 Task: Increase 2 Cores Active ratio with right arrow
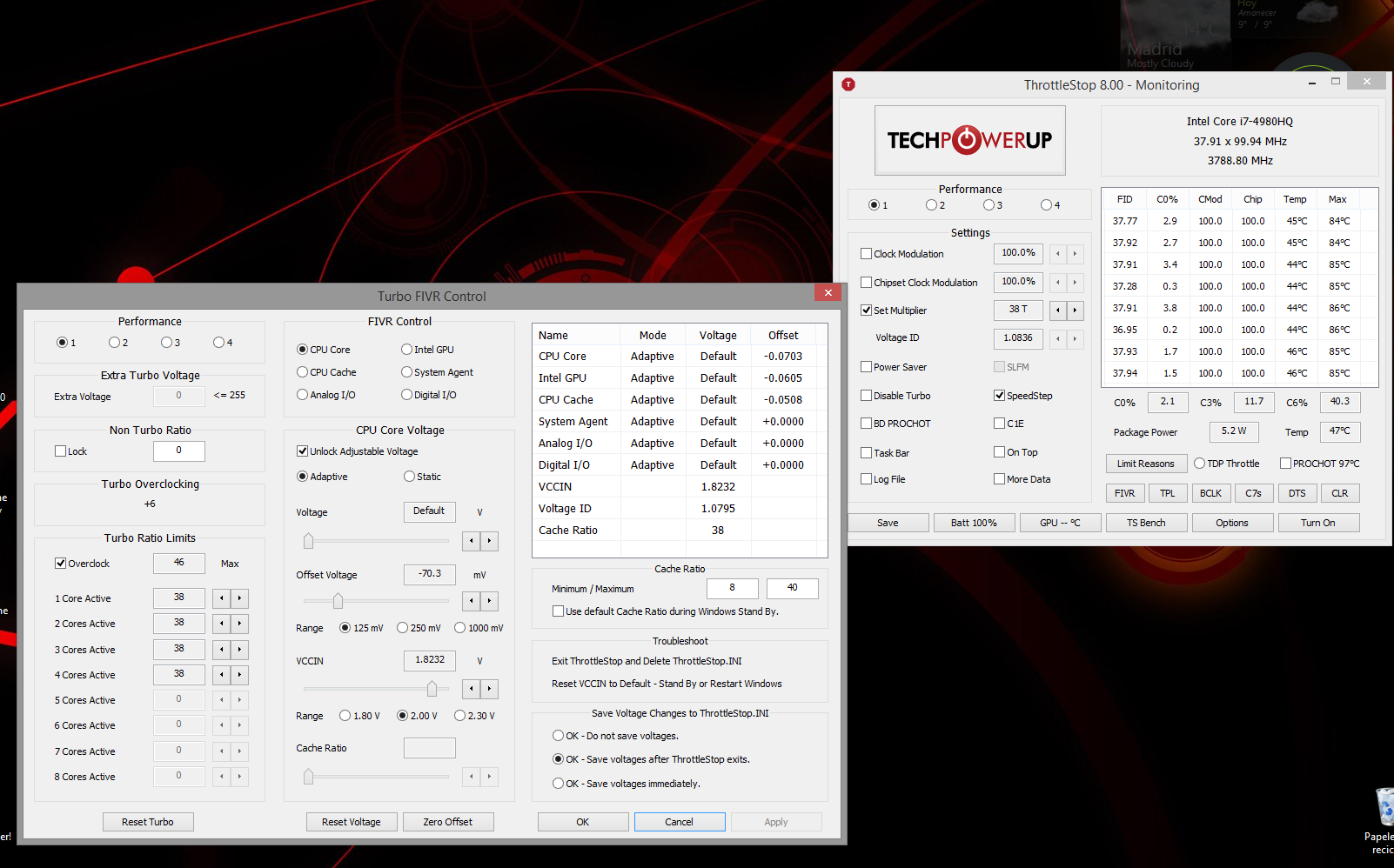pos(240,624)
